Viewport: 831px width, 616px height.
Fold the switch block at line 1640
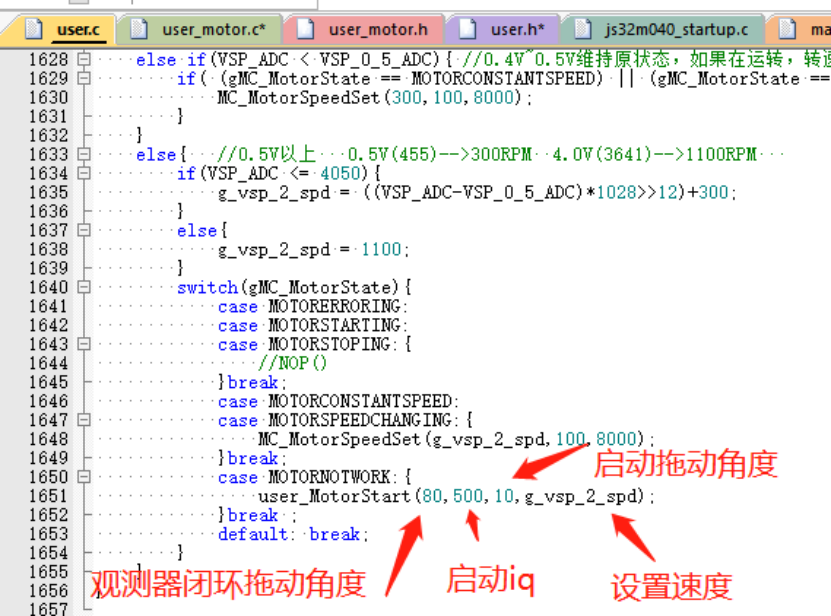[x=83, y=288]
